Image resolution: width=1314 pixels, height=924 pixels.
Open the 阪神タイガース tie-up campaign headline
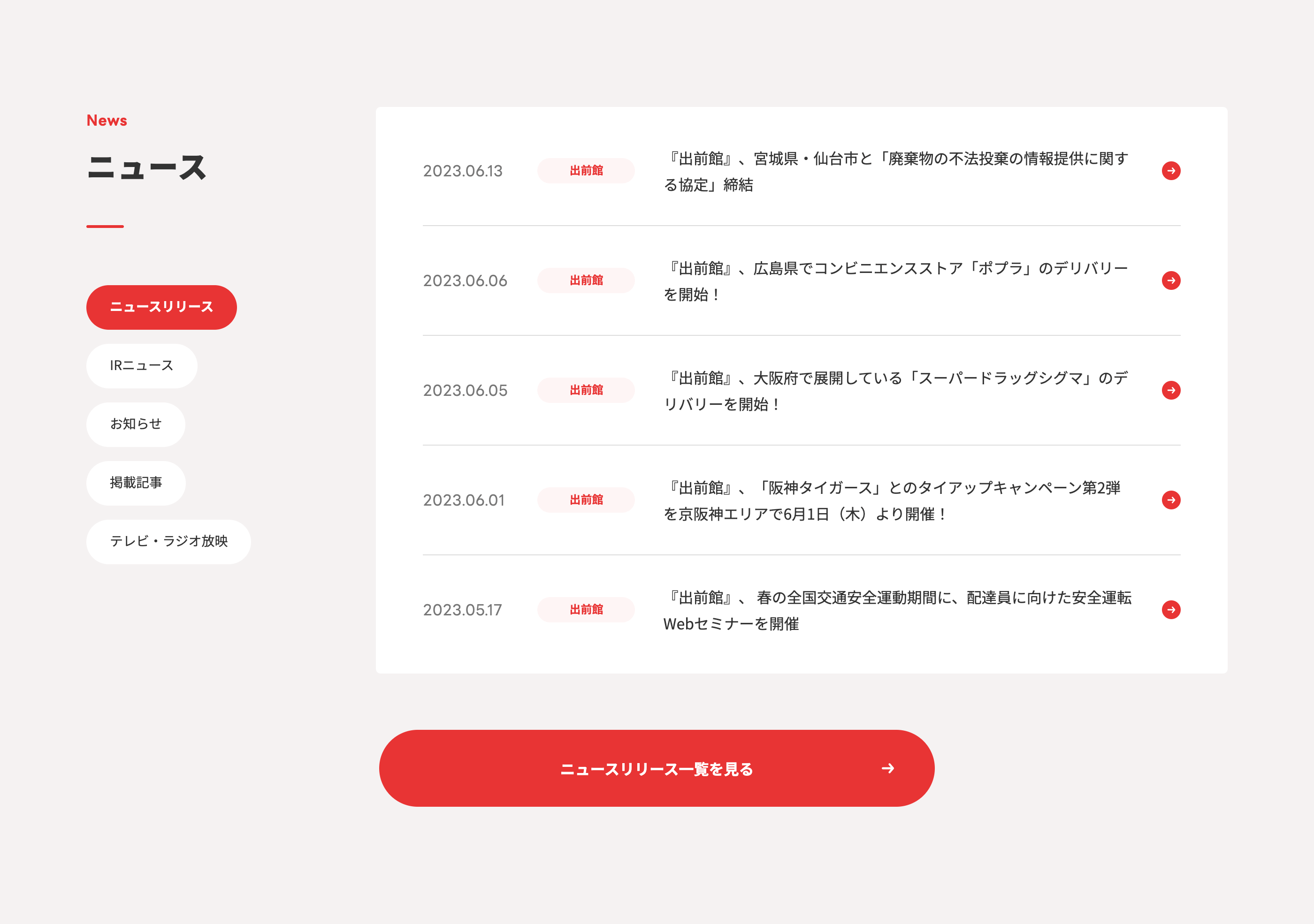[893, 501]
